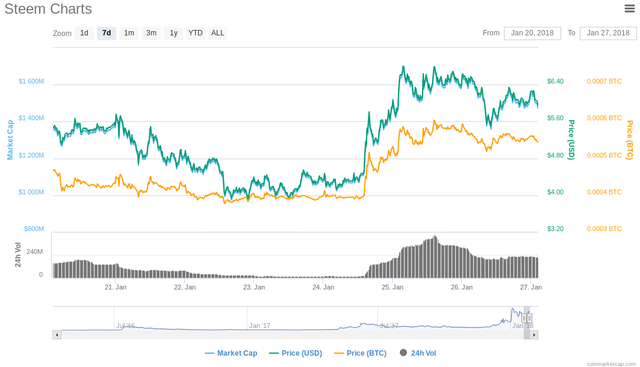
Task: Click the $1 400M market cap axis label
Action: tap(31, 118)
